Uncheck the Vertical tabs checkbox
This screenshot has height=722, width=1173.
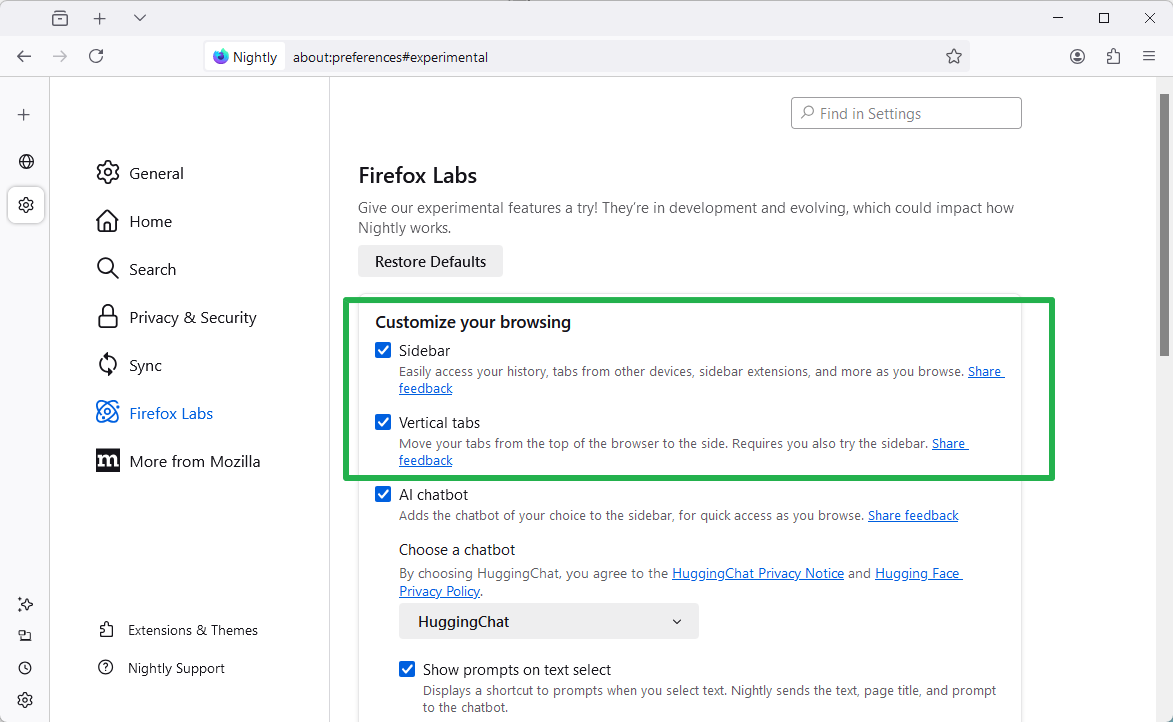click(x=383, y=422)
